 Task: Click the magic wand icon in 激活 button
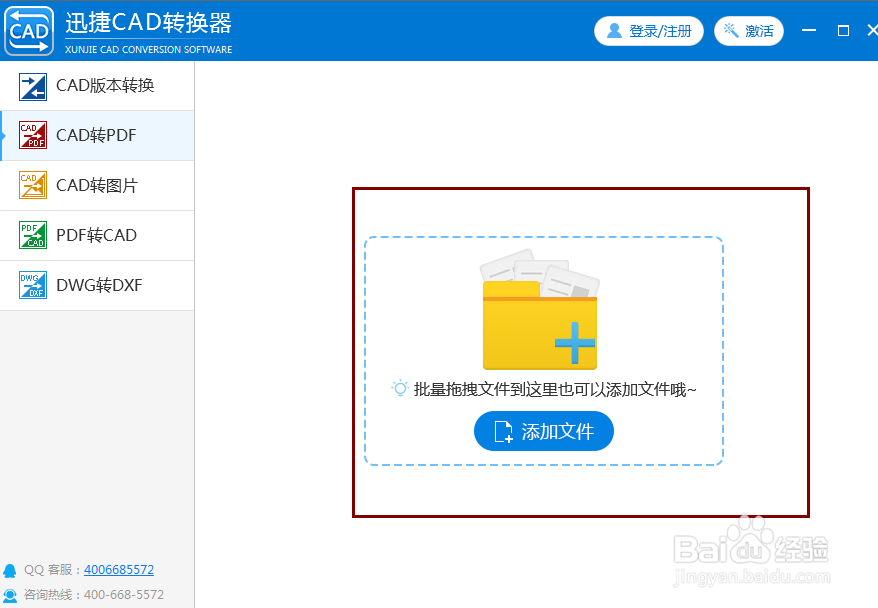pos(731,30)
